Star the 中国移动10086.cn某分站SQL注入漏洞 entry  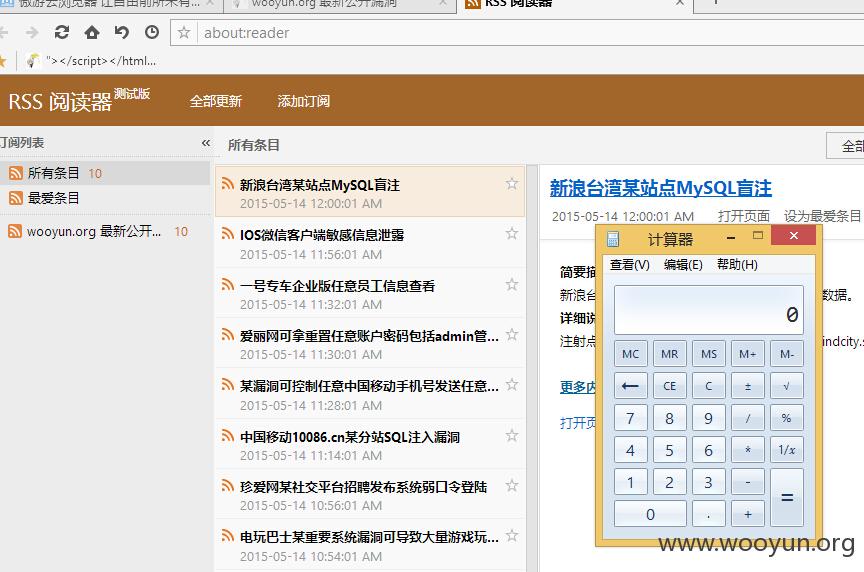(512, 435)
